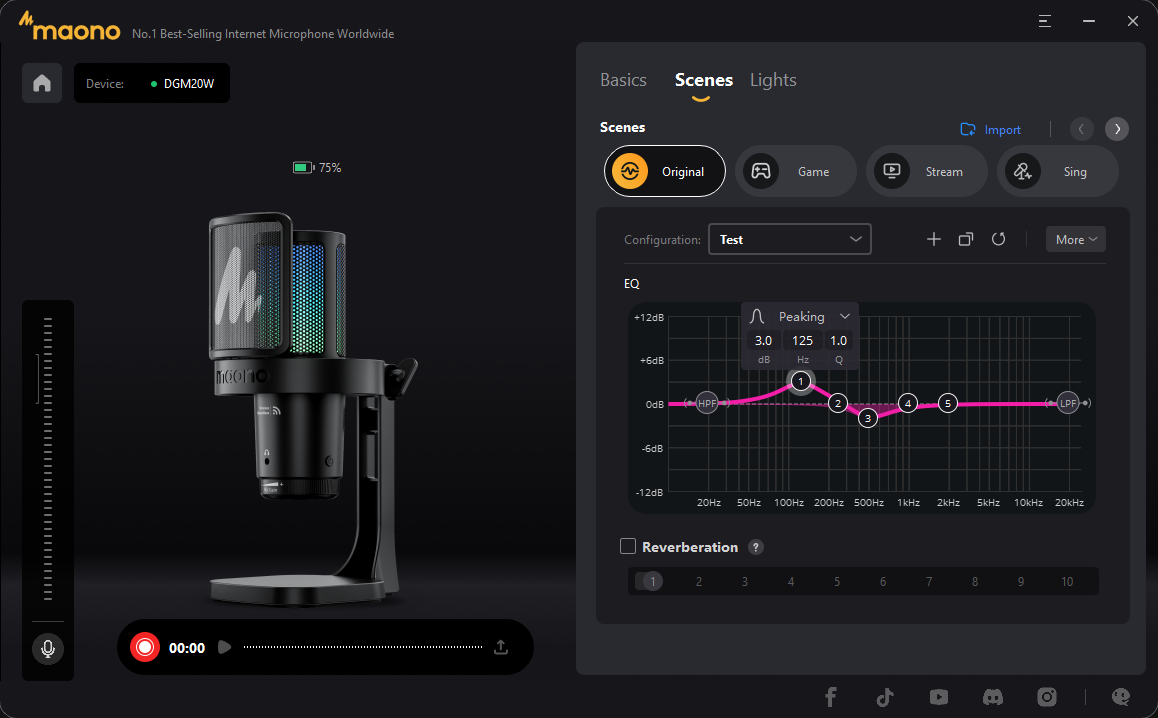The height and width of the screenshot is (718, 1158).
Task: Click the microphone volume level meter
Action: [48, 459]
